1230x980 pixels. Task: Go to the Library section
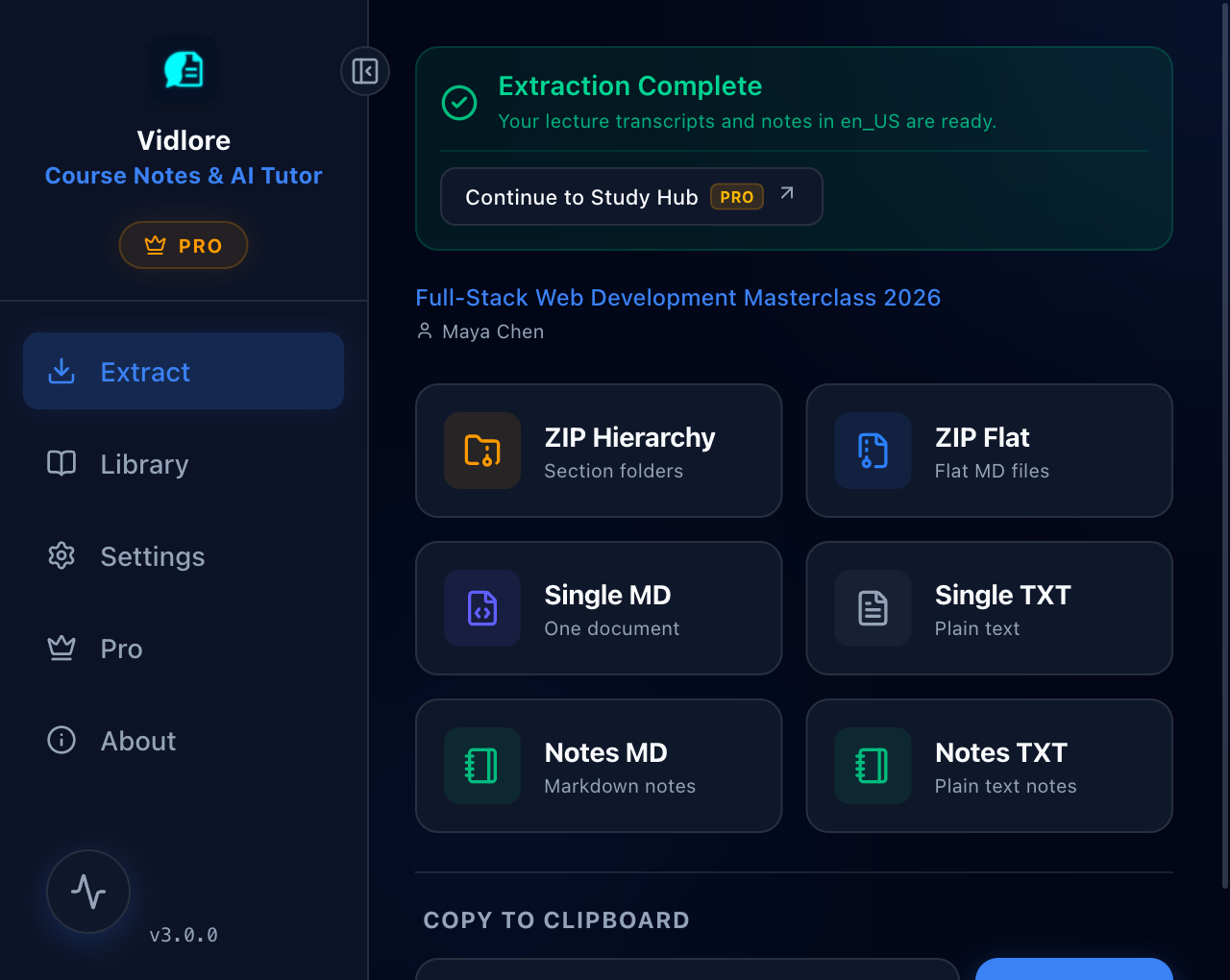[184, 463]
